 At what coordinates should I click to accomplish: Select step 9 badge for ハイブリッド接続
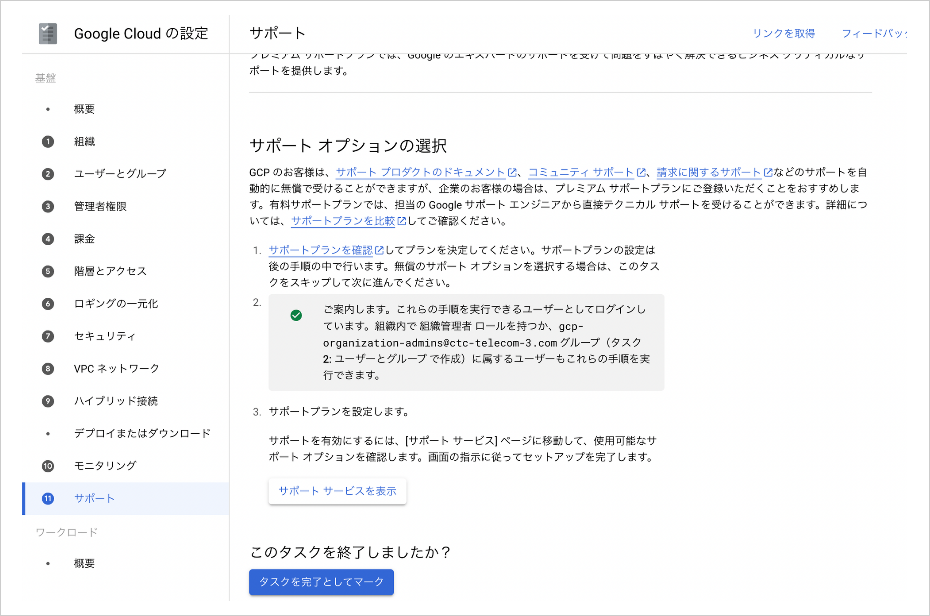tap(48, 401)
